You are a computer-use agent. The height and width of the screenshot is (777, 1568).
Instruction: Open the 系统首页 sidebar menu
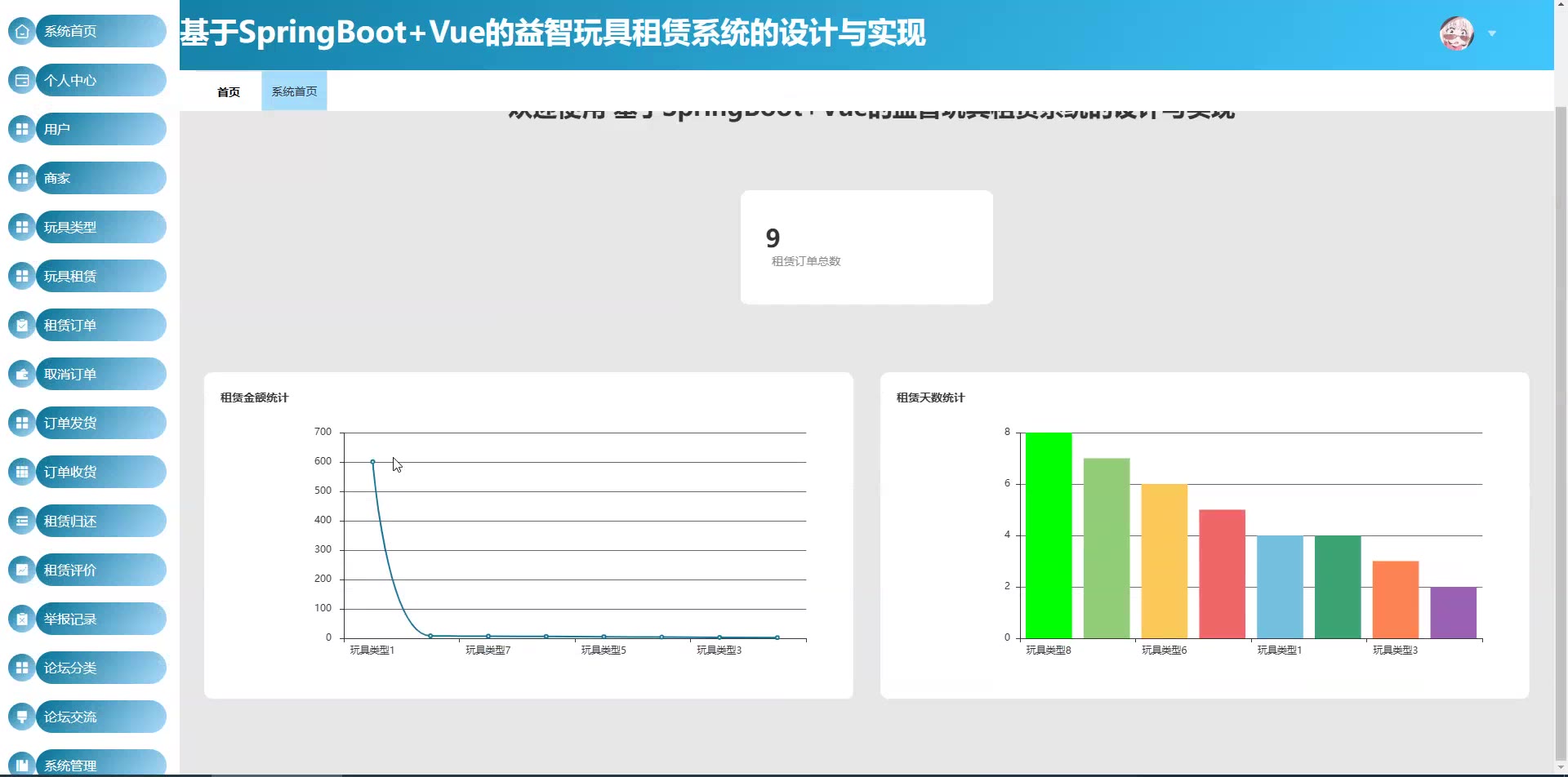pos(101,31)
